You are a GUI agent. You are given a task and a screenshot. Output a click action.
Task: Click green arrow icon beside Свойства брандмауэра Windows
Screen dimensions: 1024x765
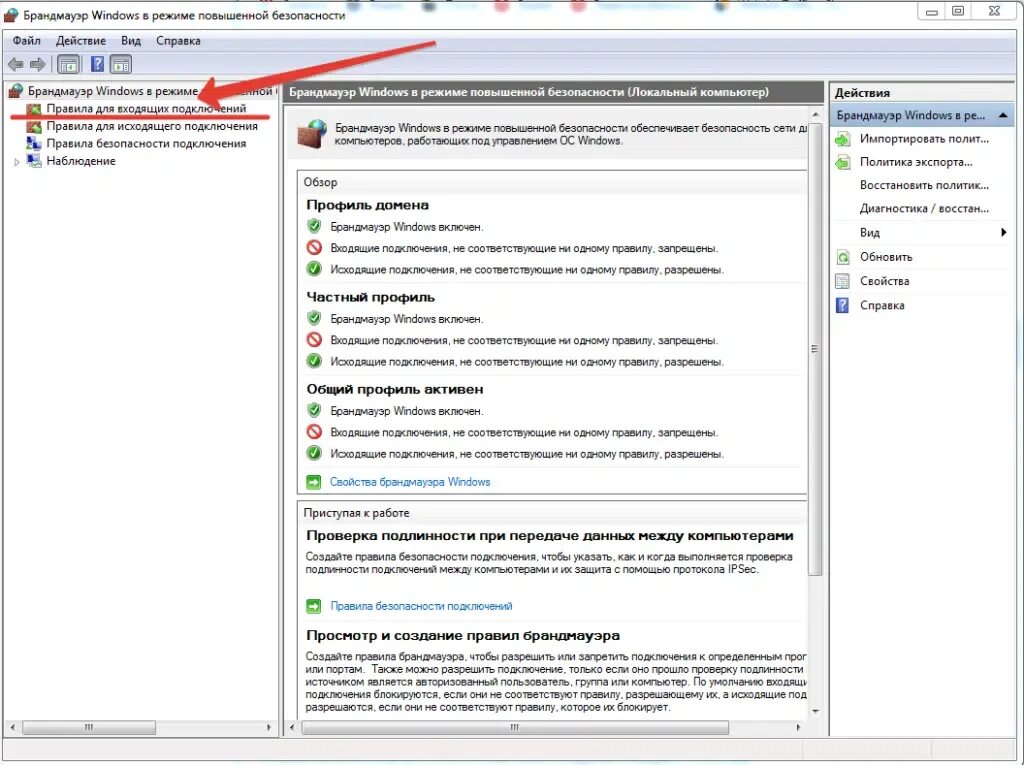point(313,482)
